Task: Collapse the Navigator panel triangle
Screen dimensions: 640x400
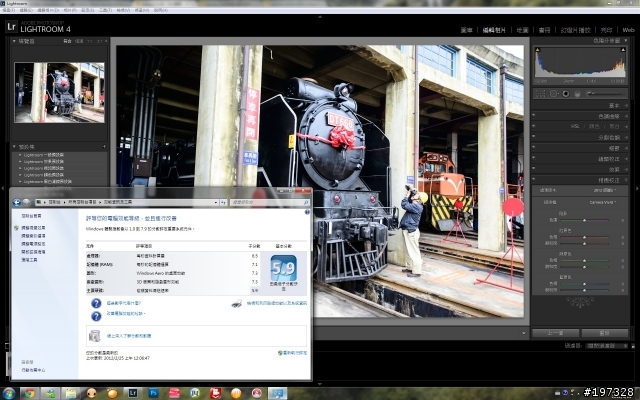Action: 14,41
